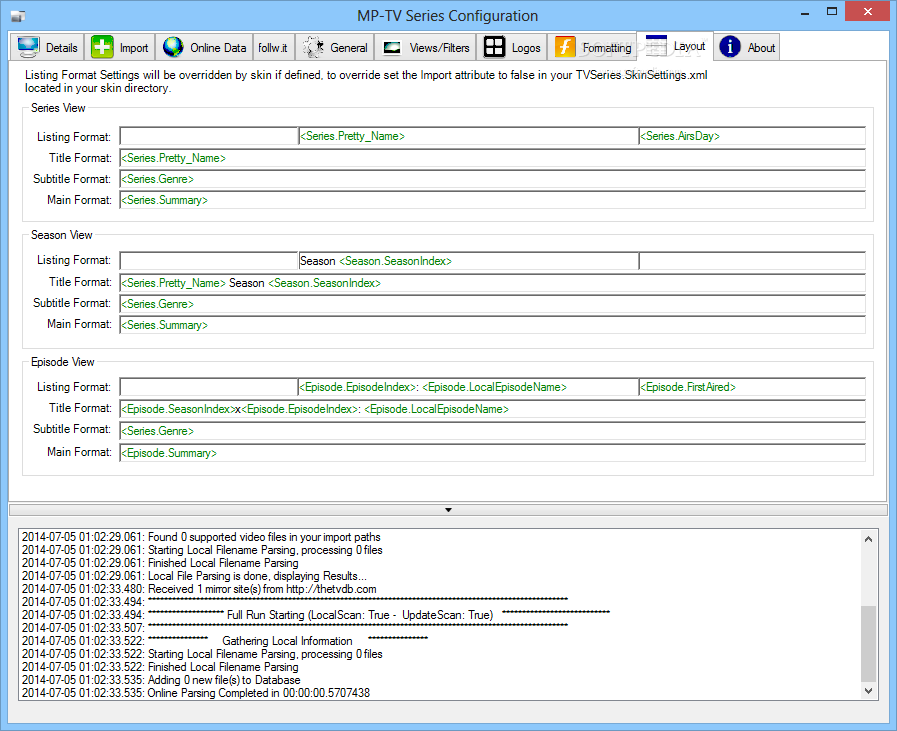Click the globe Online Data icon
897x731 pixels.
click(x=173, y=47)
